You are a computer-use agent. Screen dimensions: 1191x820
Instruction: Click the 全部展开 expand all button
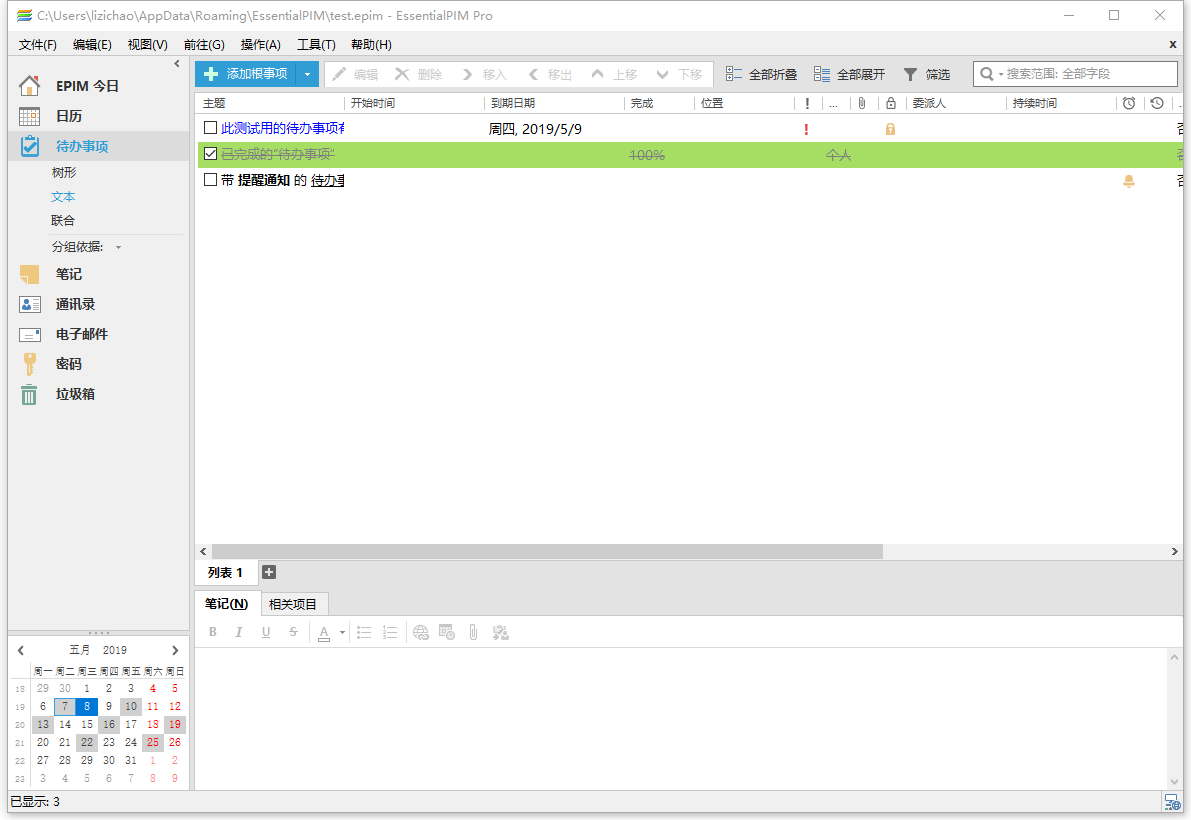[849, 75]
